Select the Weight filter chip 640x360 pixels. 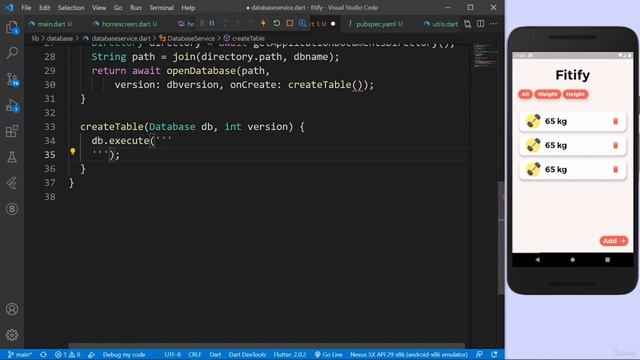point(547,94)
